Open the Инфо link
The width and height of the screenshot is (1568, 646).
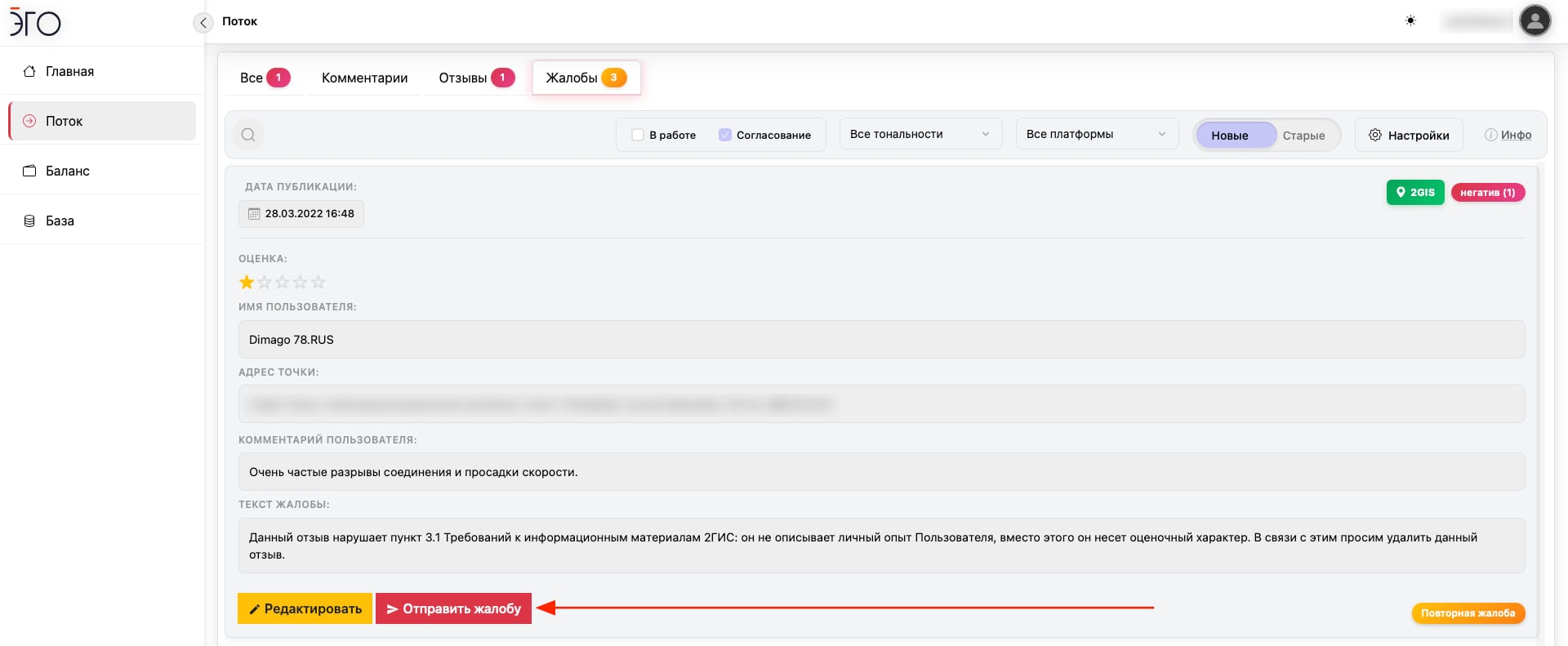click(x=1508, y=135)
